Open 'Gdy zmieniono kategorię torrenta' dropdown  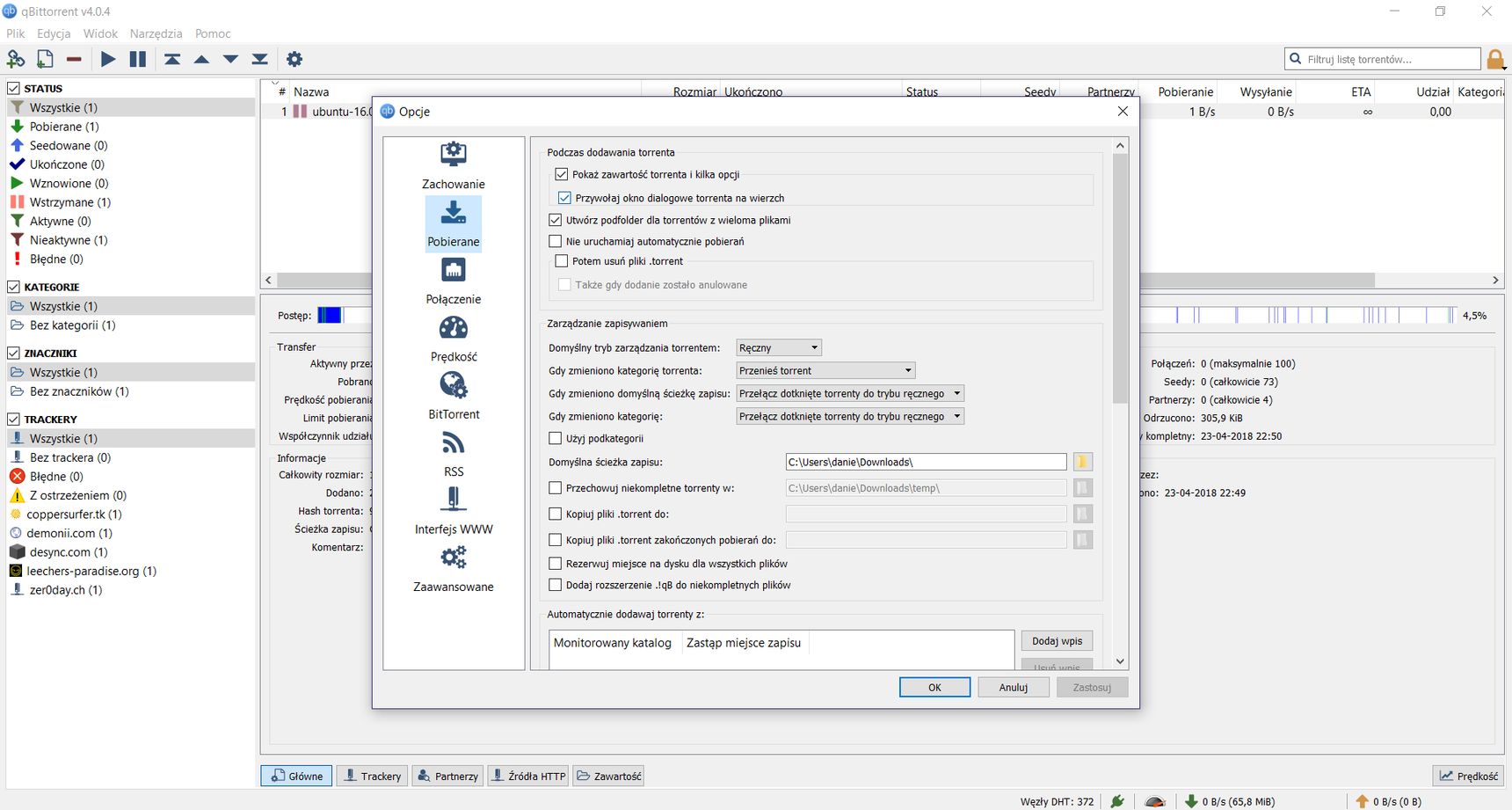coord(826,370)
